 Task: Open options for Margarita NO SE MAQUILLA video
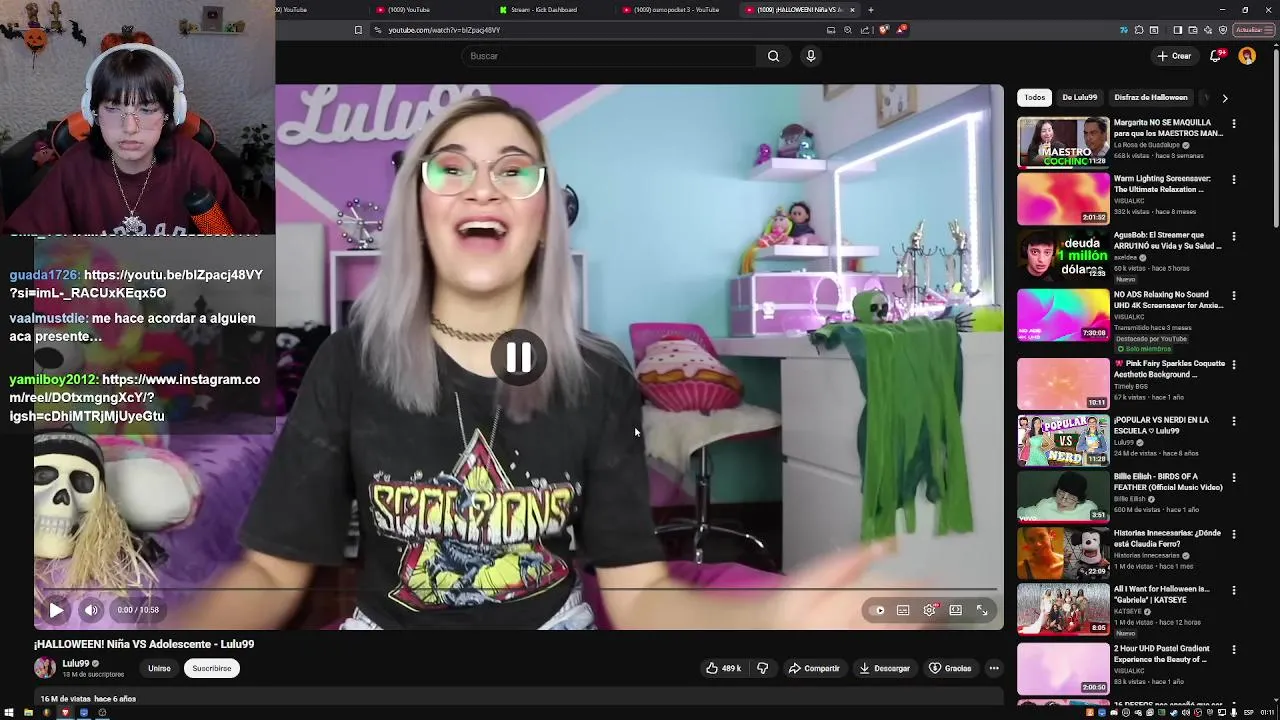click(1234, 124)
